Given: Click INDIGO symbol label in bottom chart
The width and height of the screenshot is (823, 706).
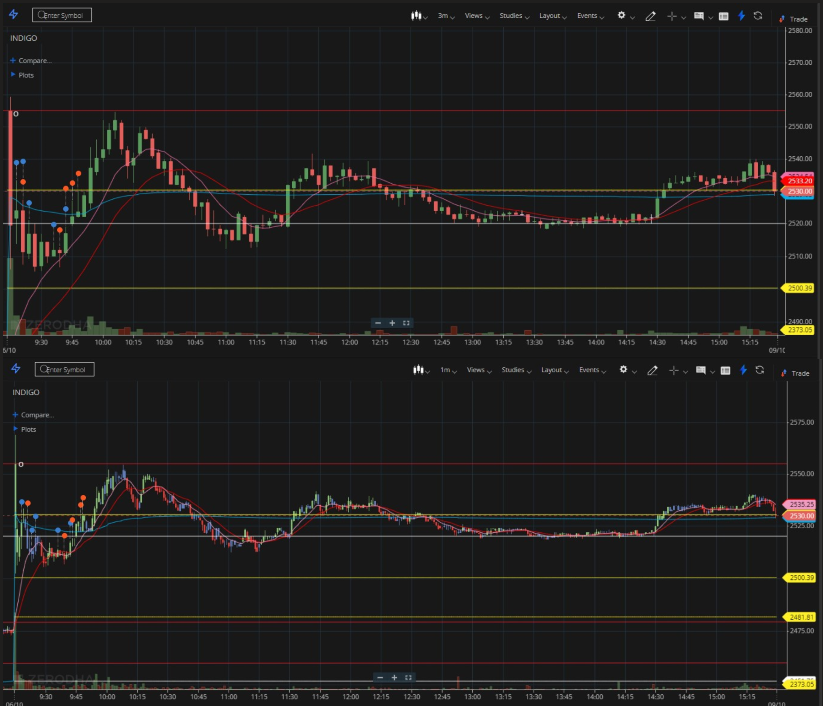Looking at the screenshot, I should [26, 393].
